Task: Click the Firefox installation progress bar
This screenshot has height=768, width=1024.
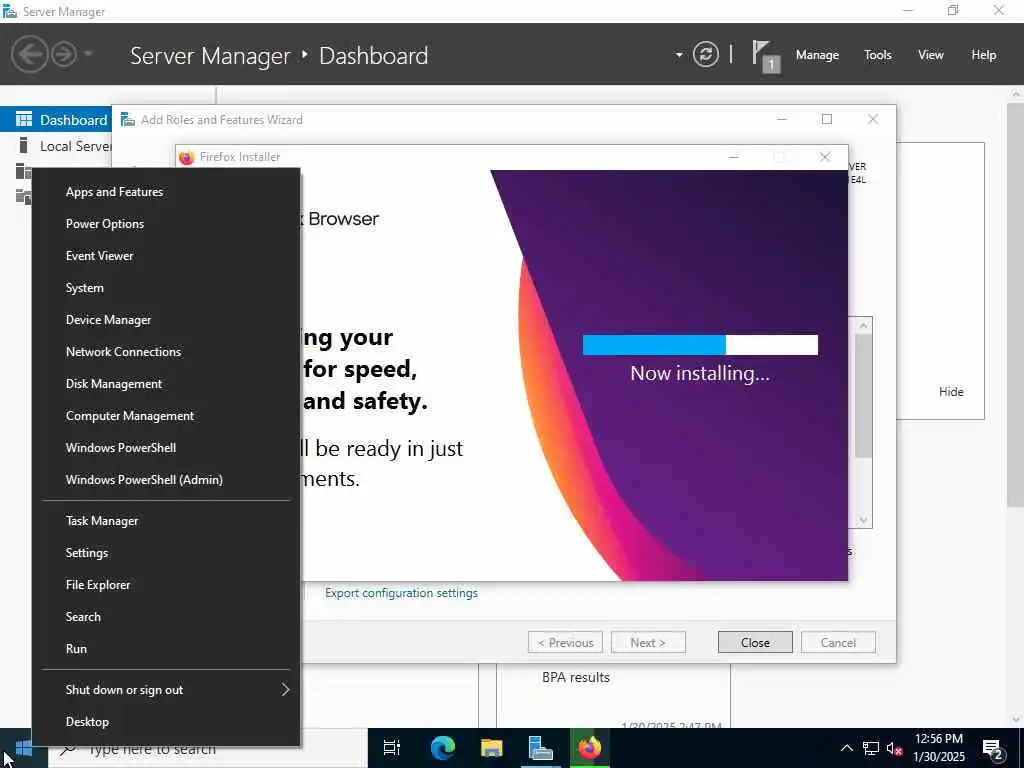Action: point(700,345)
